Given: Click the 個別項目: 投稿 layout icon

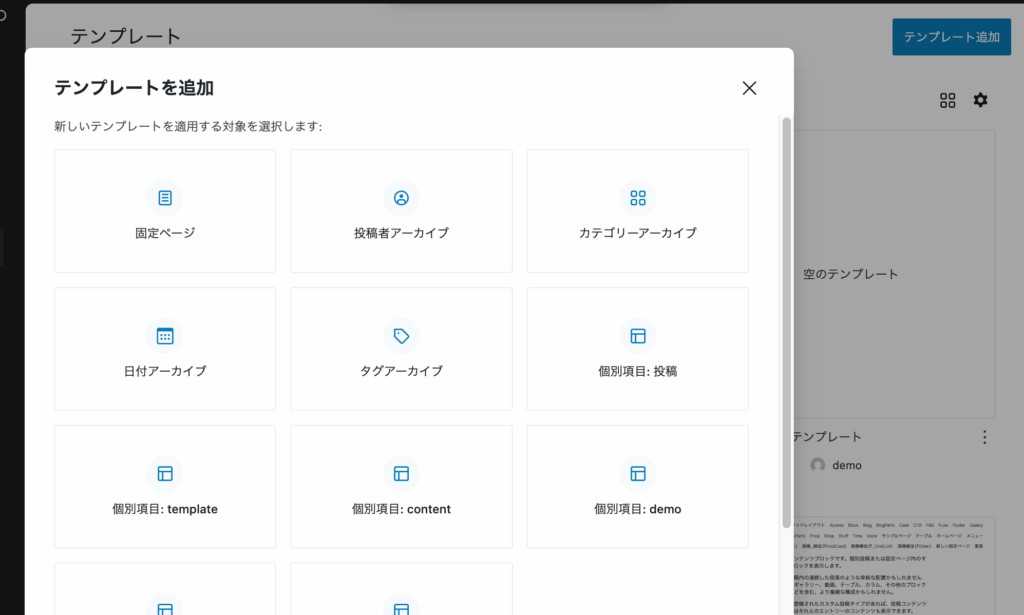Looking at the screenshot, I should coord(637,336).
